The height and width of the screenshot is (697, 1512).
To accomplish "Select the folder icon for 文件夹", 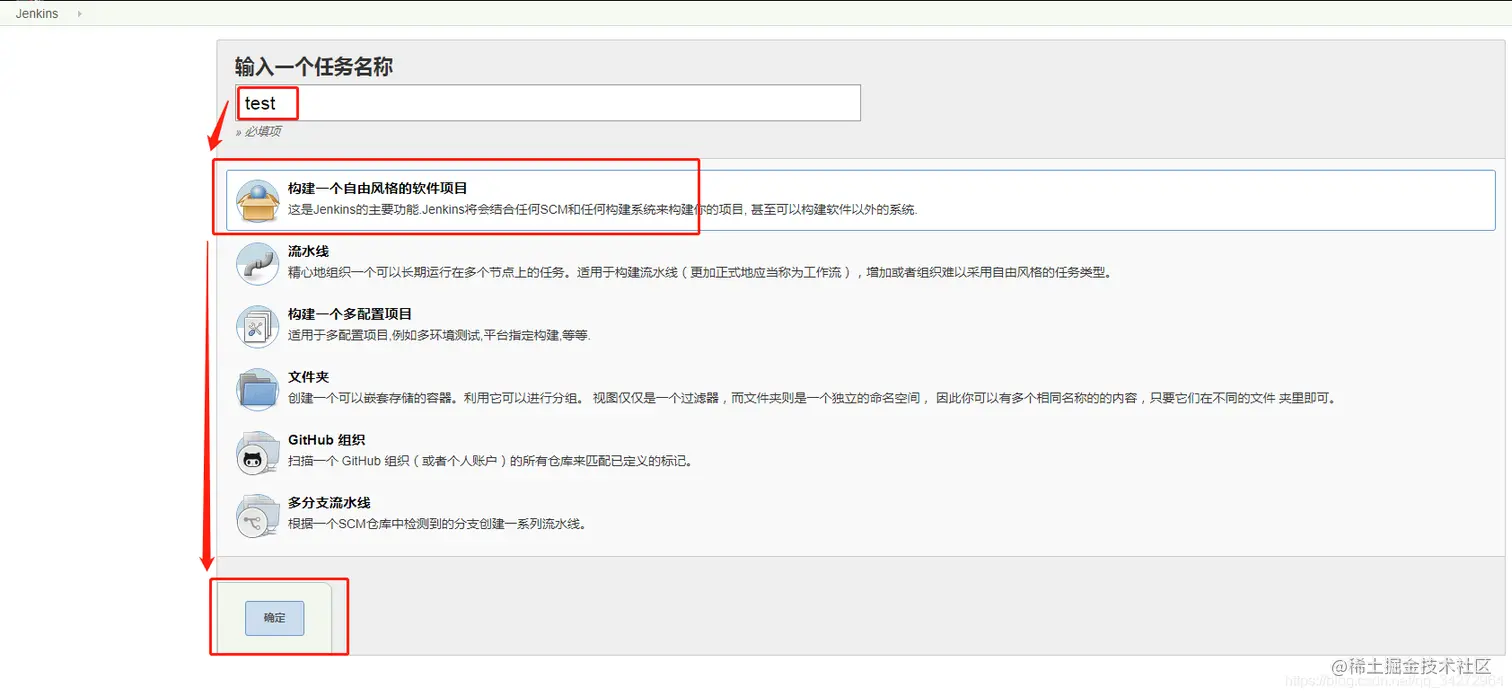I will 257,389.
